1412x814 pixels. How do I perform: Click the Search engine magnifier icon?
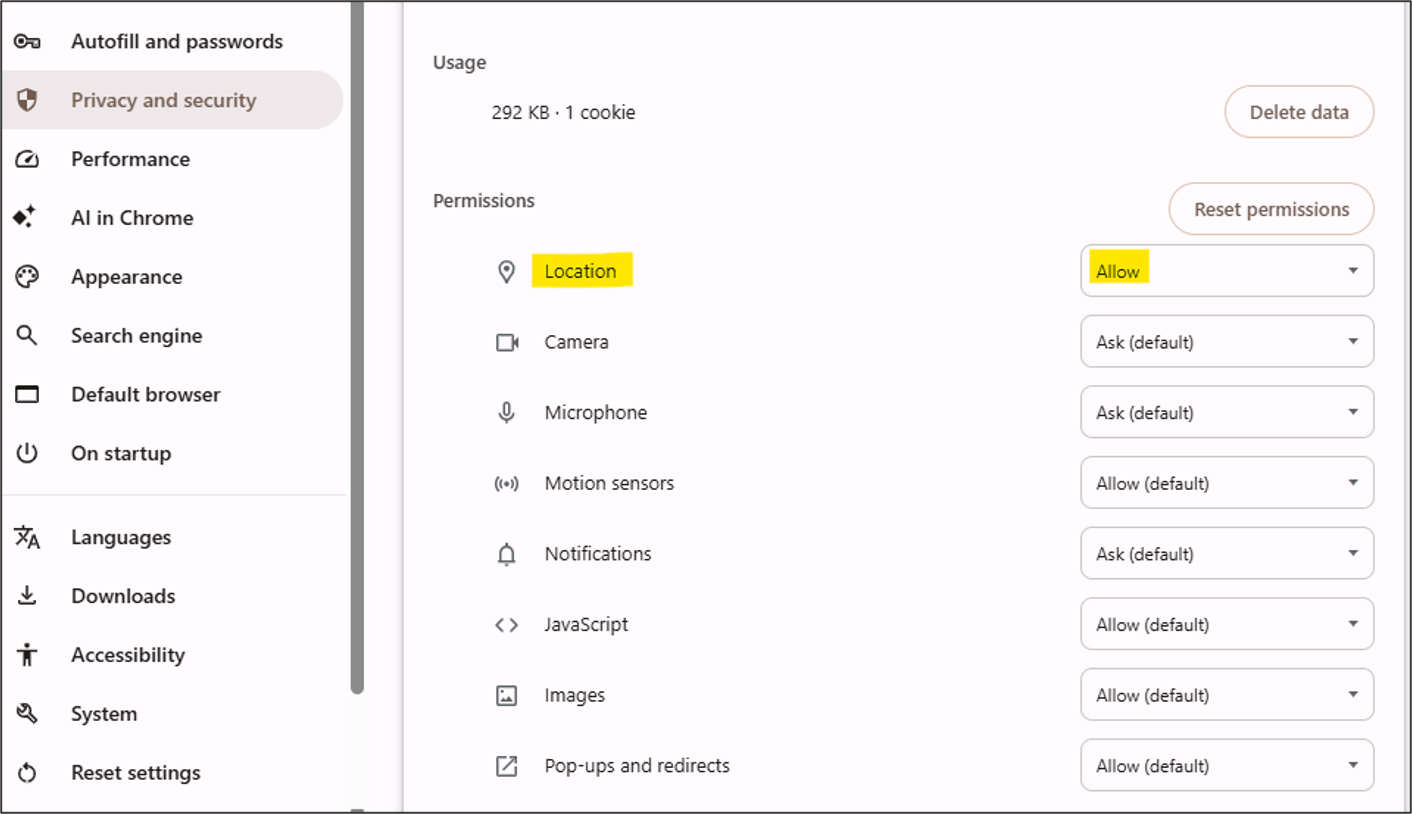[x=27, y=336]
